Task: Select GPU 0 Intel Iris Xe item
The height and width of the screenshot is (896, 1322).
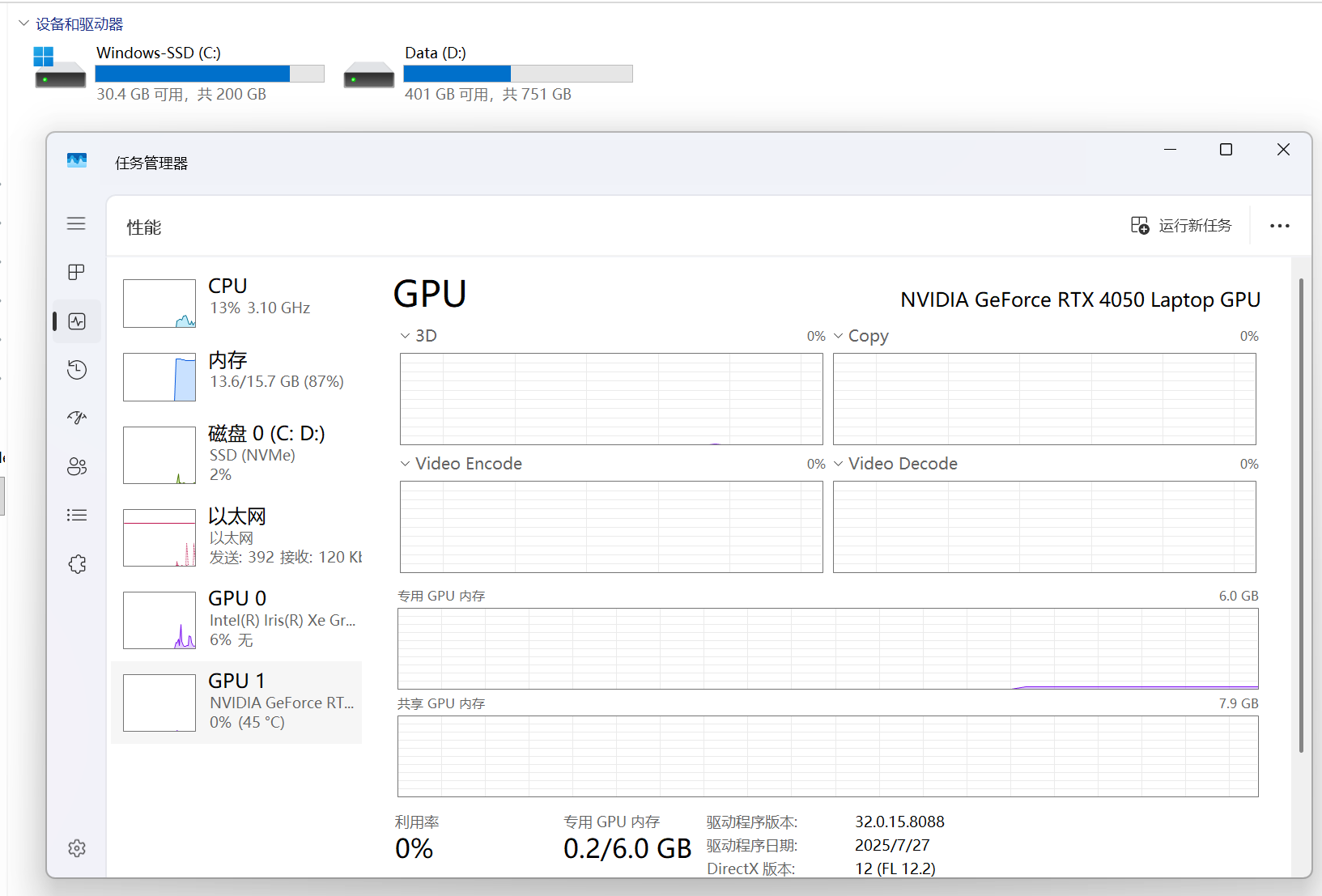Action: [236, 620]
